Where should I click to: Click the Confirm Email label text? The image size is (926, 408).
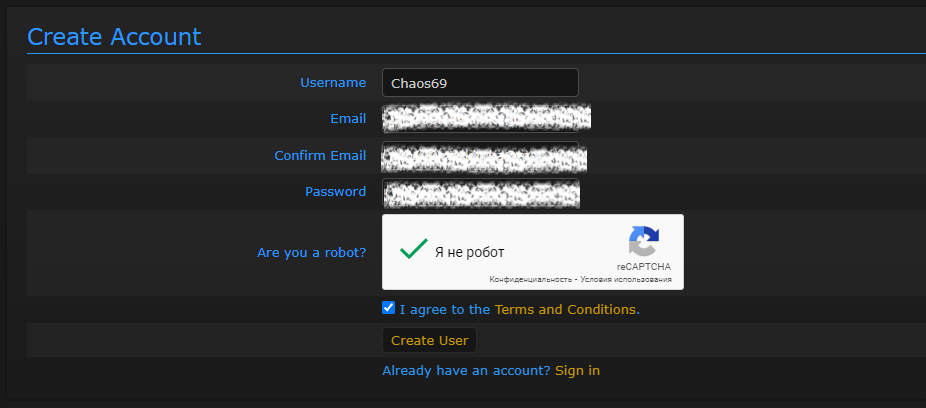[x=320, y=155]
